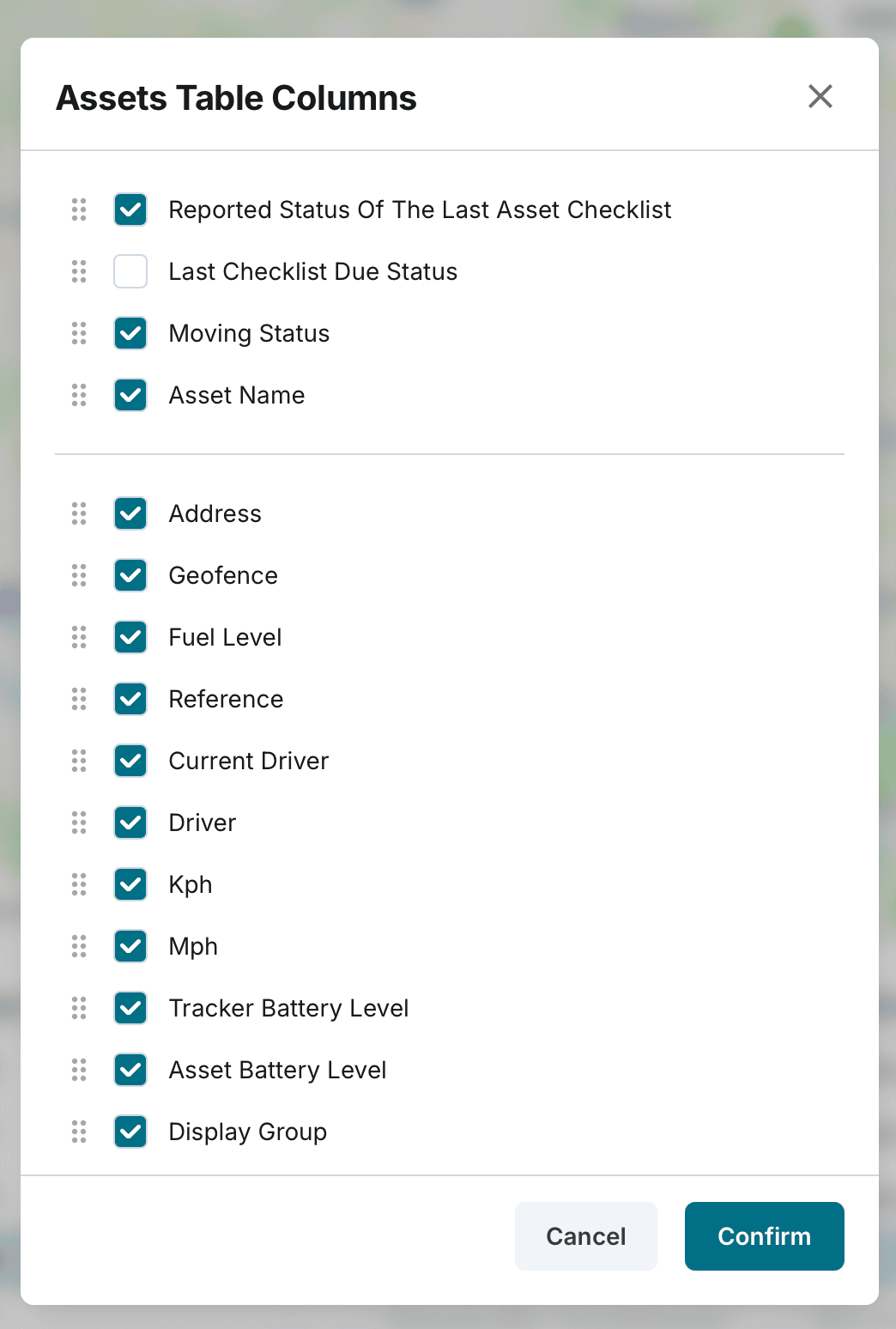Click the Moving Status label text
Screen dimensions: 896x1329
click(249, 333)
